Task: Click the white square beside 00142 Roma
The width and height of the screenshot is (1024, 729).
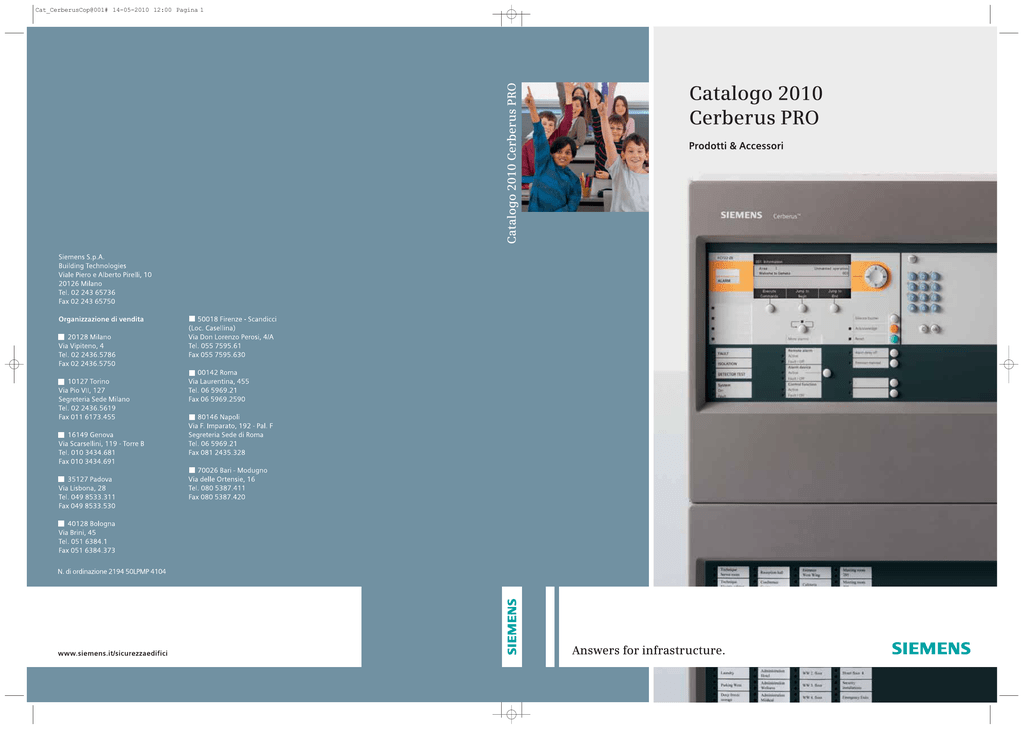Action: click(192, 372)
